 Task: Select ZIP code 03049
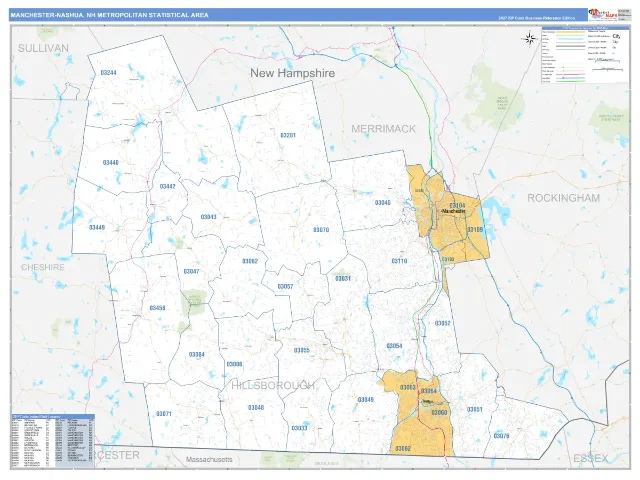tap(366, 400)
